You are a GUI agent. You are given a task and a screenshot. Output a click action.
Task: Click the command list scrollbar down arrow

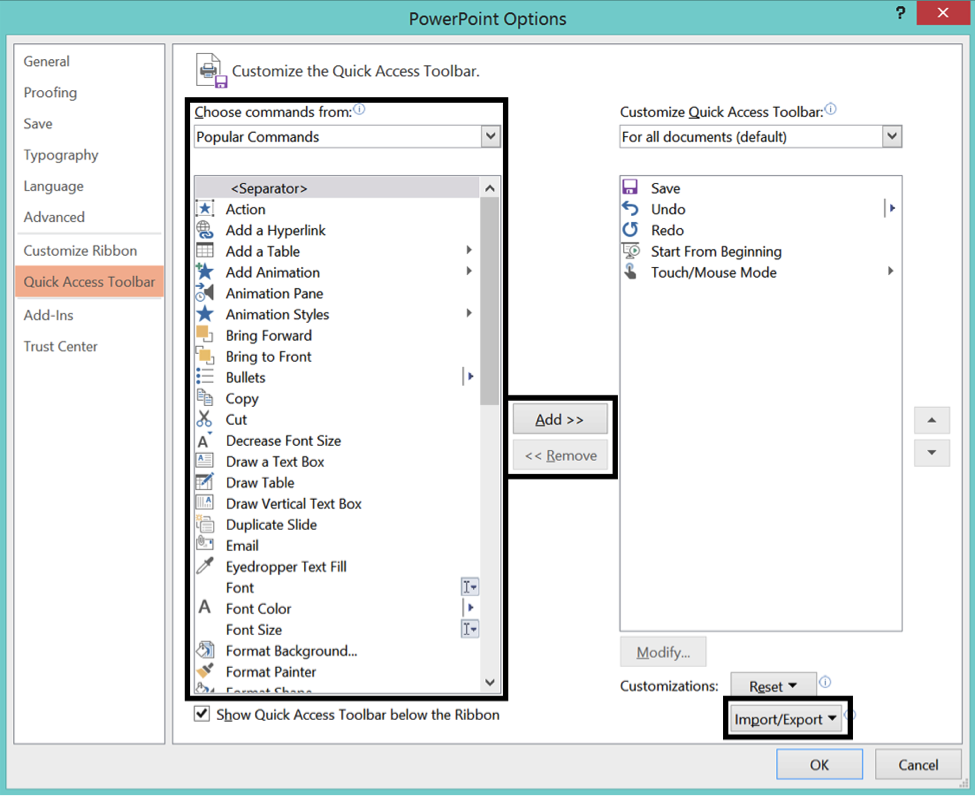[x=491, y=682]
